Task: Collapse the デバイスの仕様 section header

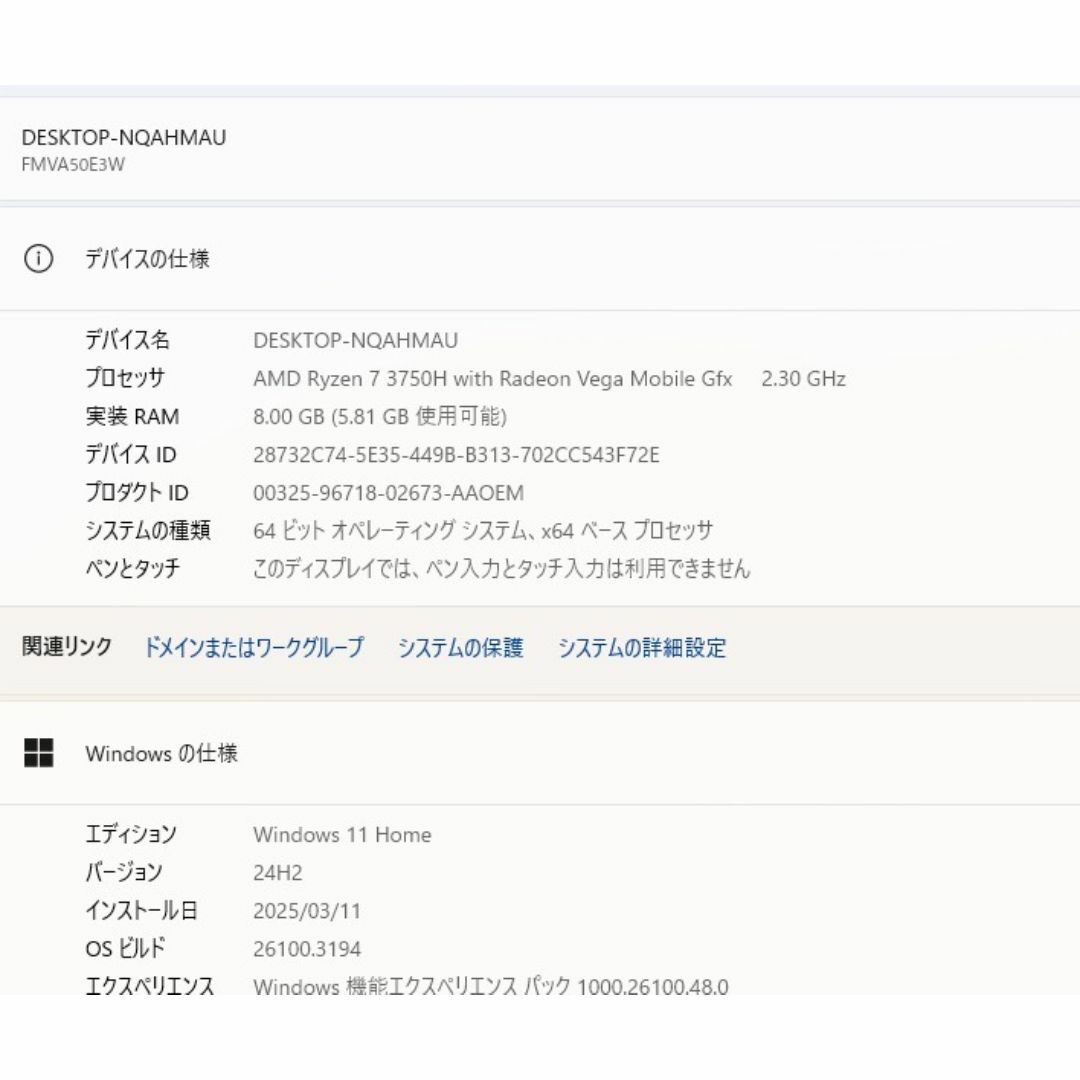Action: click(540, 259)
